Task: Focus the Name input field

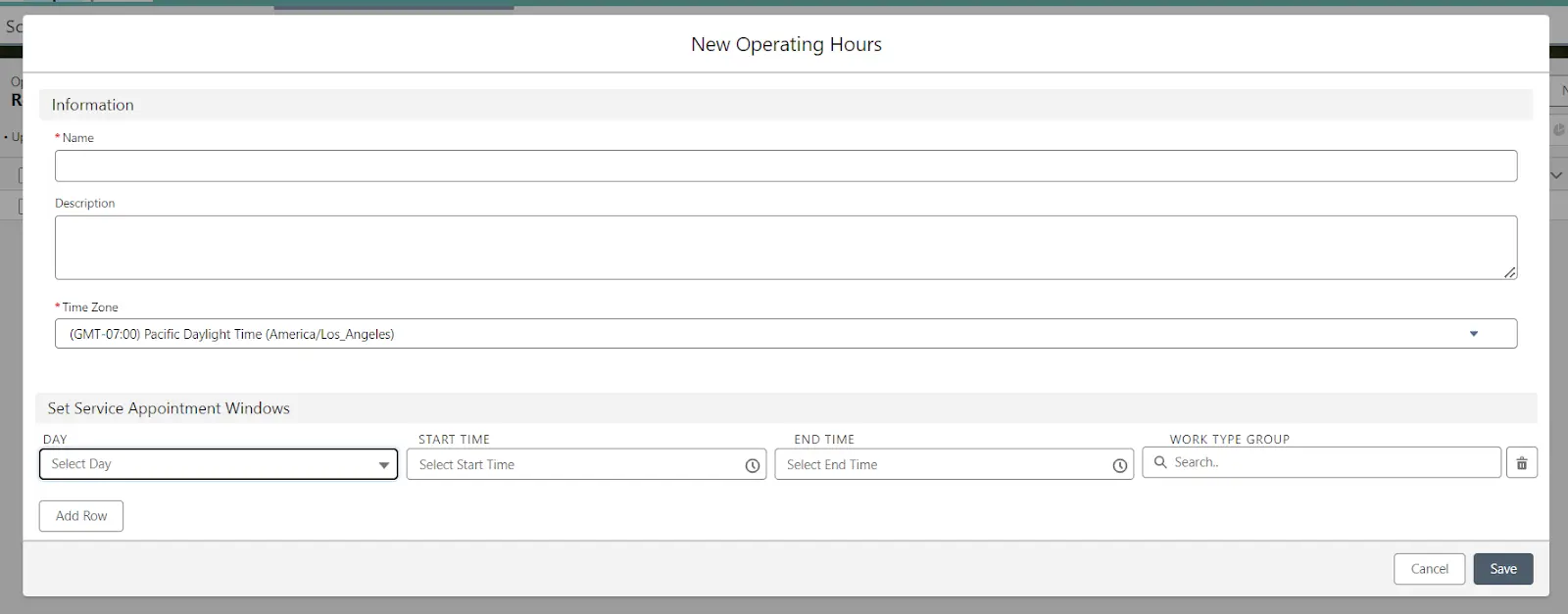Action: coord(785,165)
